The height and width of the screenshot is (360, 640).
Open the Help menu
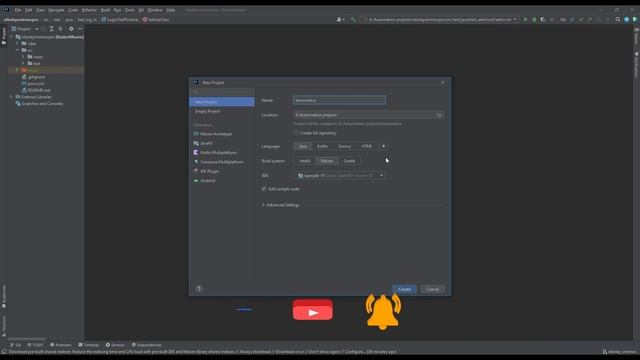click(171, 10)
